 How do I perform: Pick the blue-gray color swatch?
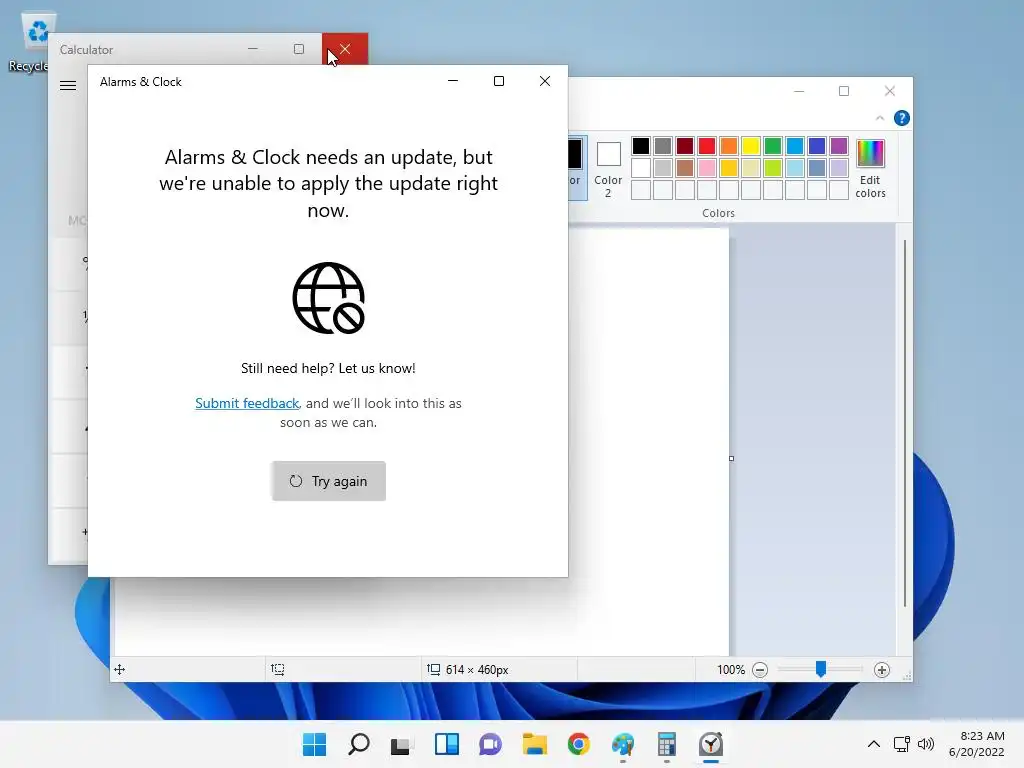coord(816,168)
